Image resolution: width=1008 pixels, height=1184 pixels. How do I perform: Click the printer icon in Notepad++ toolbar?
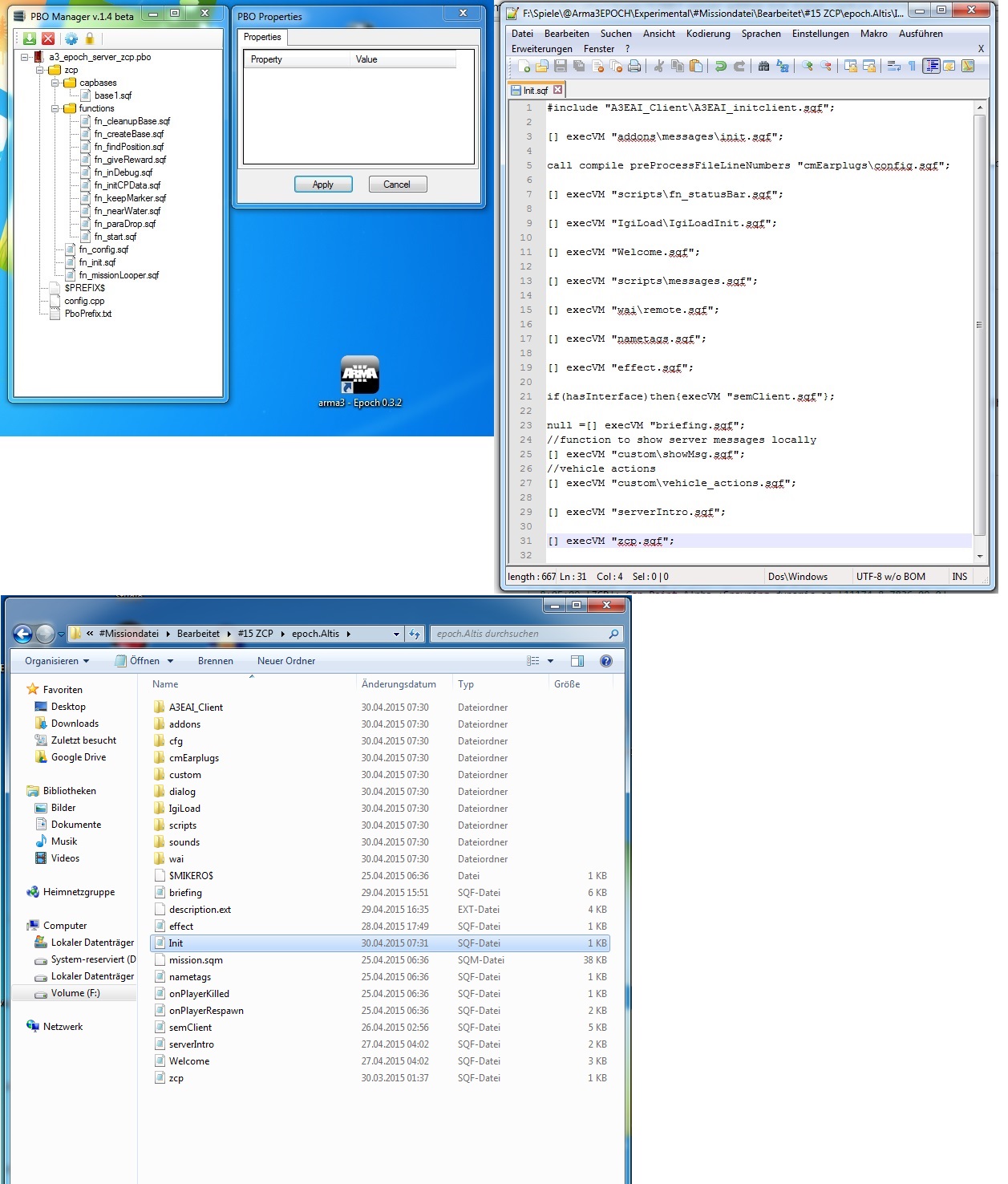coord(634,66)
